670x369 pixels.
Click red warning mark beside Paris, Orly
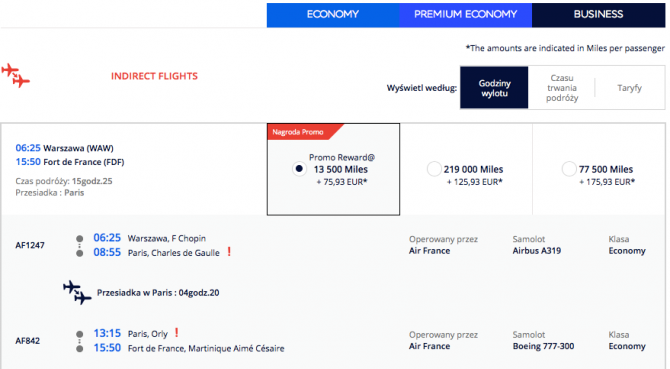click(176, 332)
